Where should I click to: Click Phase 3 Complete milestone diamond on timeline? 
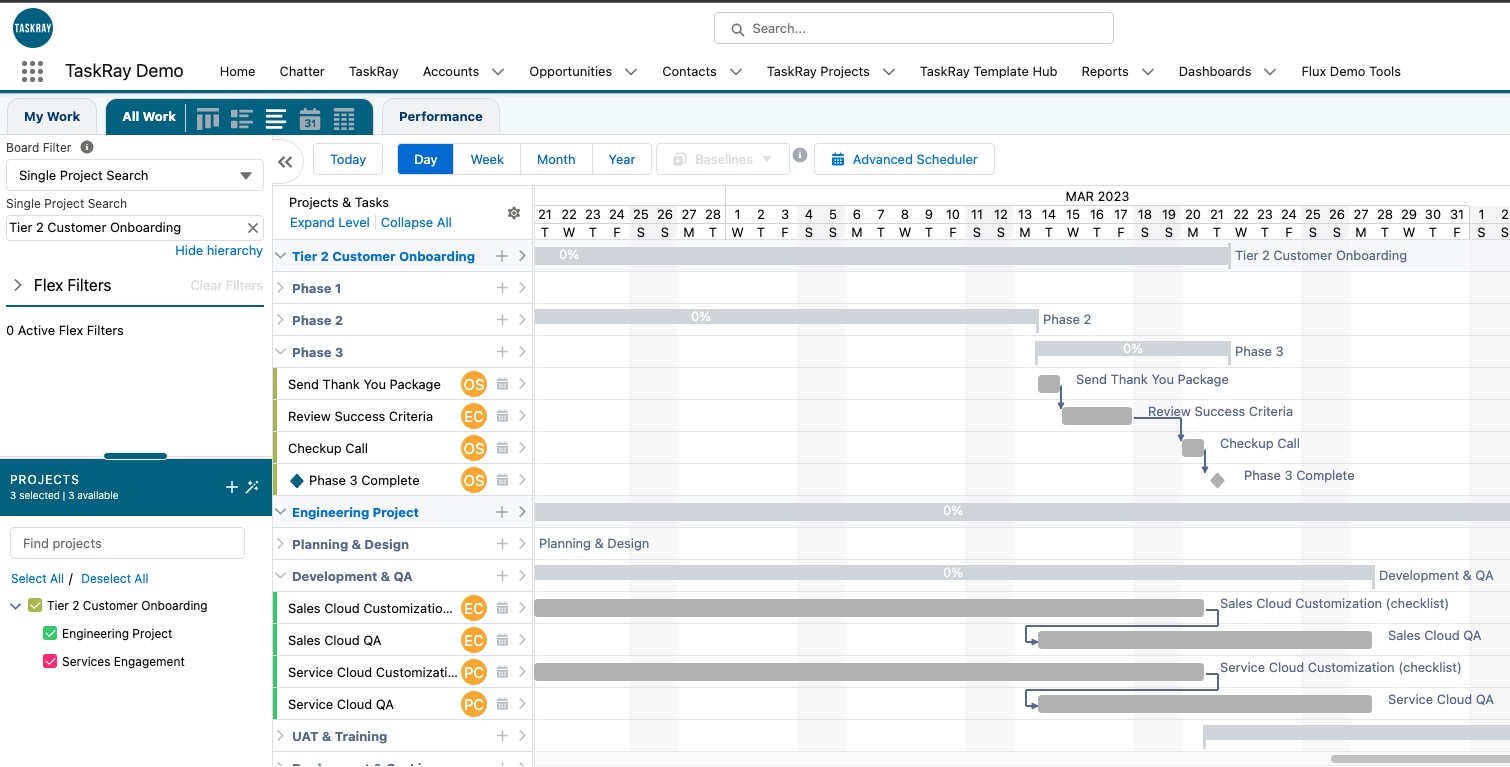(x=1217, y=480)
